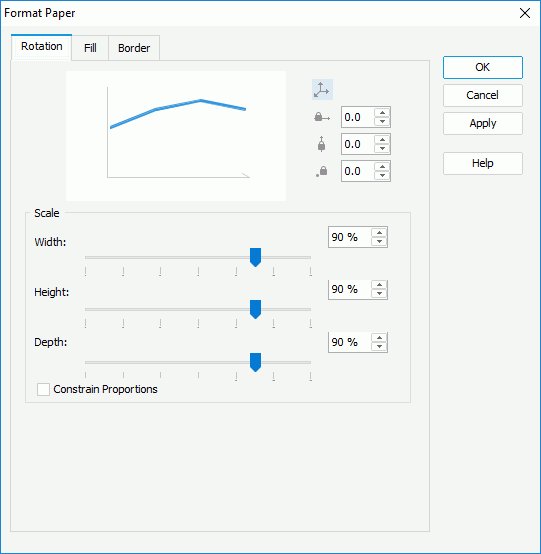The width and height of the screenshot is (541, 554).
Task: Click the horizontal rotation 0.0 input field
Action: (358, 117)
